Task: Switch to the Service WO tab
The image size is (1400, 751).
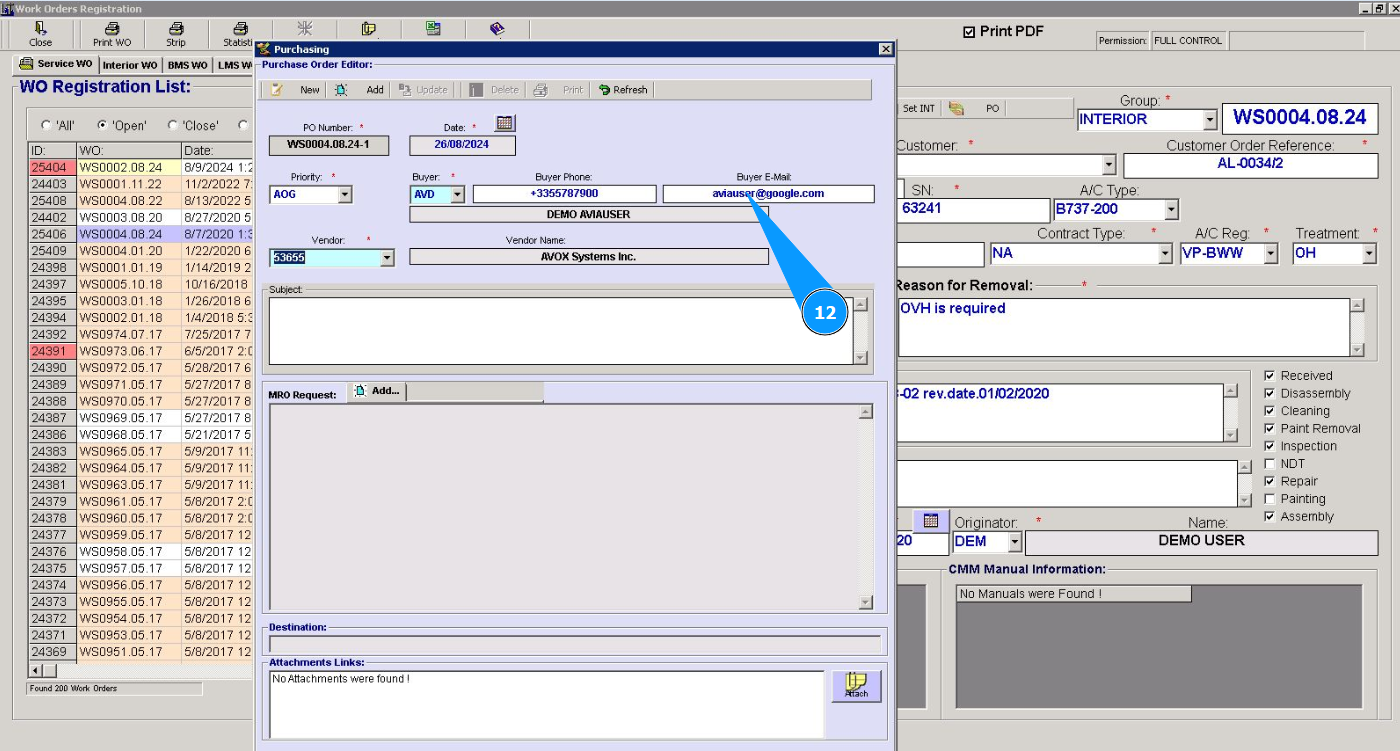Action: pos(56,64)
